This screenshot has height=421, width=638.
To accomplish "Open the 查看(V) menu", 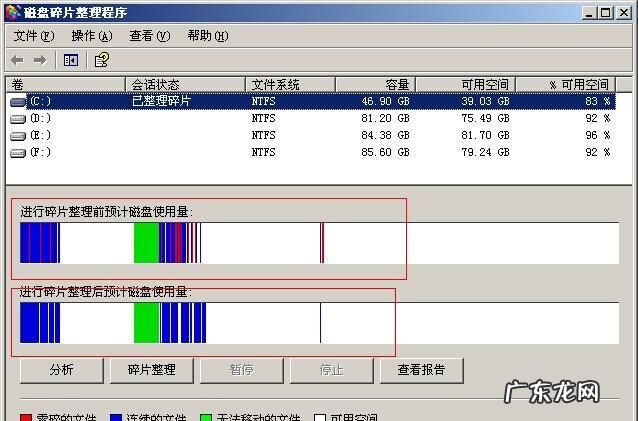I will tap(150, 36).
